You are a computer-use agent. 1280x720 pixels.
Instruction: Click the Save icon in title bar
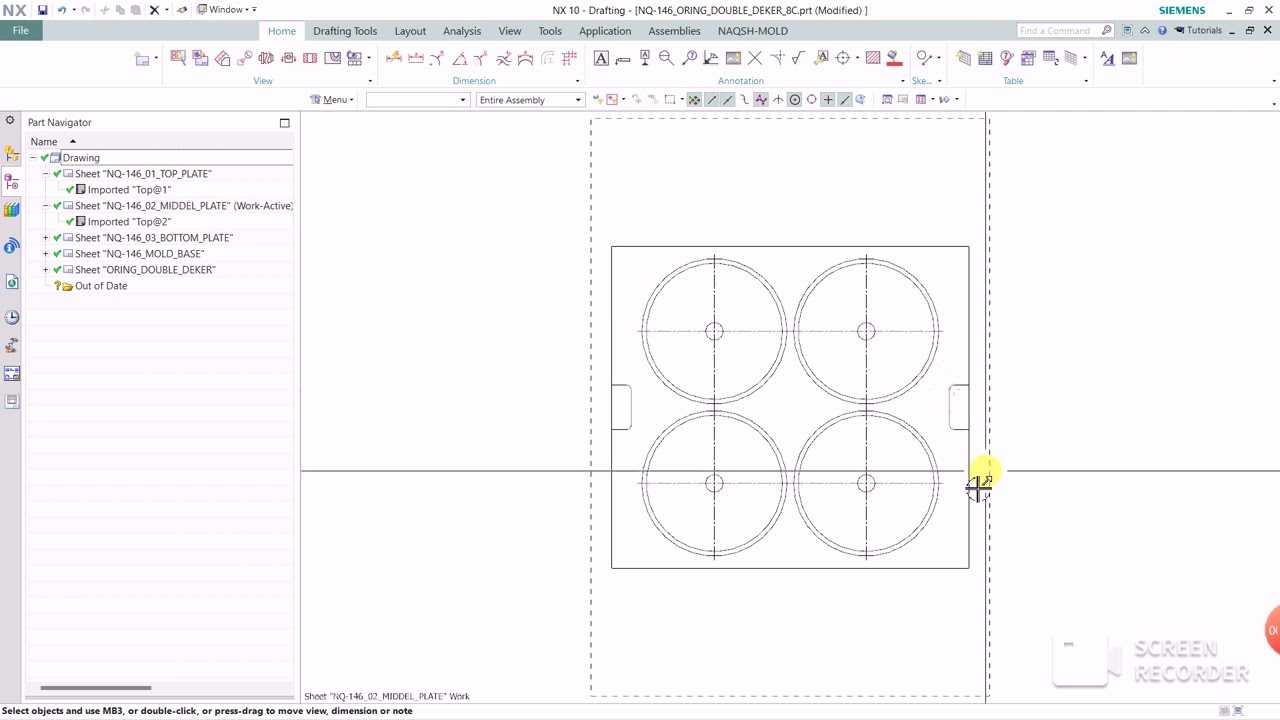42,10
